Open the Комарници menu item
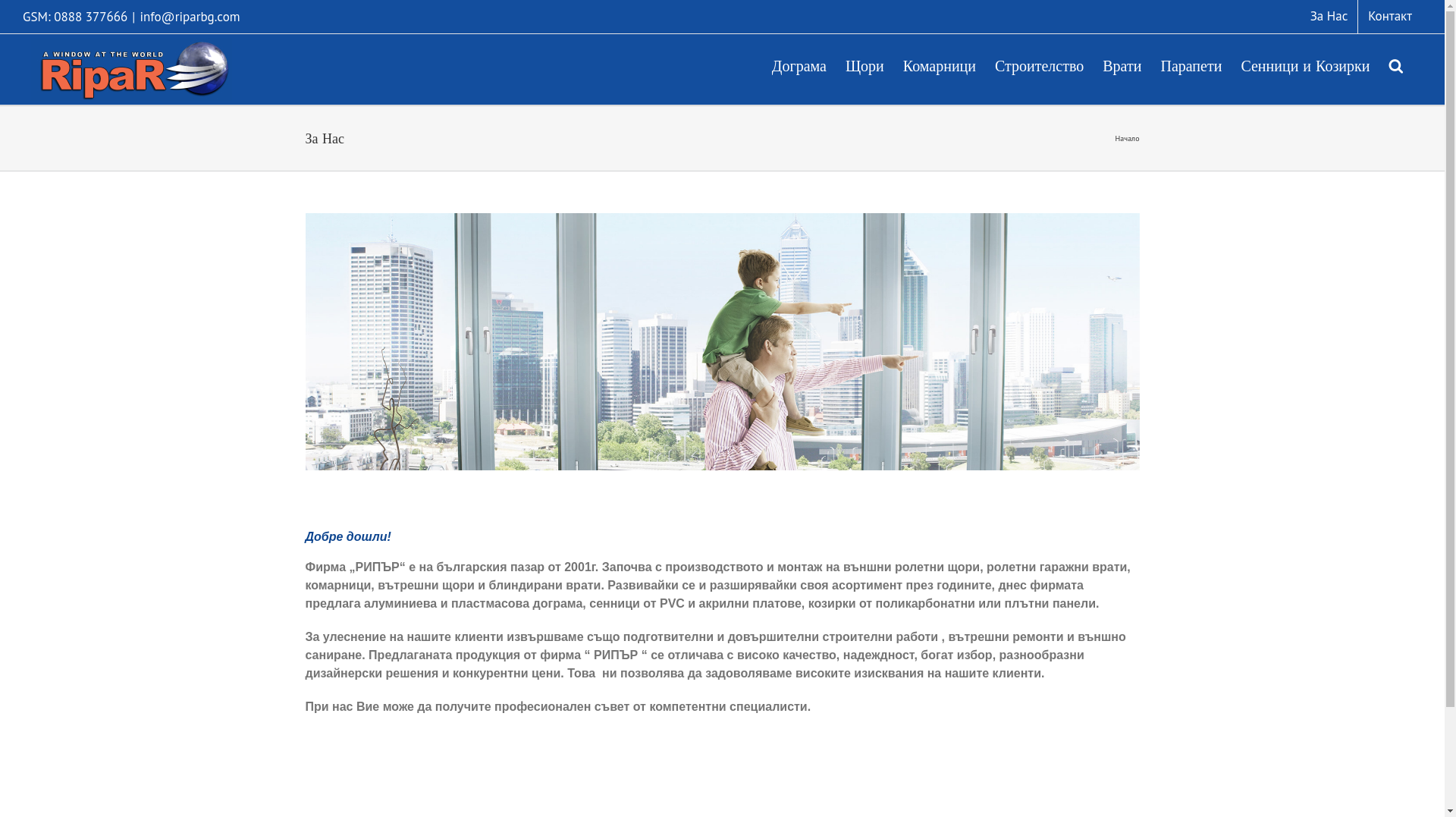This screenshot has width=1456, height=817. (939, 67)
